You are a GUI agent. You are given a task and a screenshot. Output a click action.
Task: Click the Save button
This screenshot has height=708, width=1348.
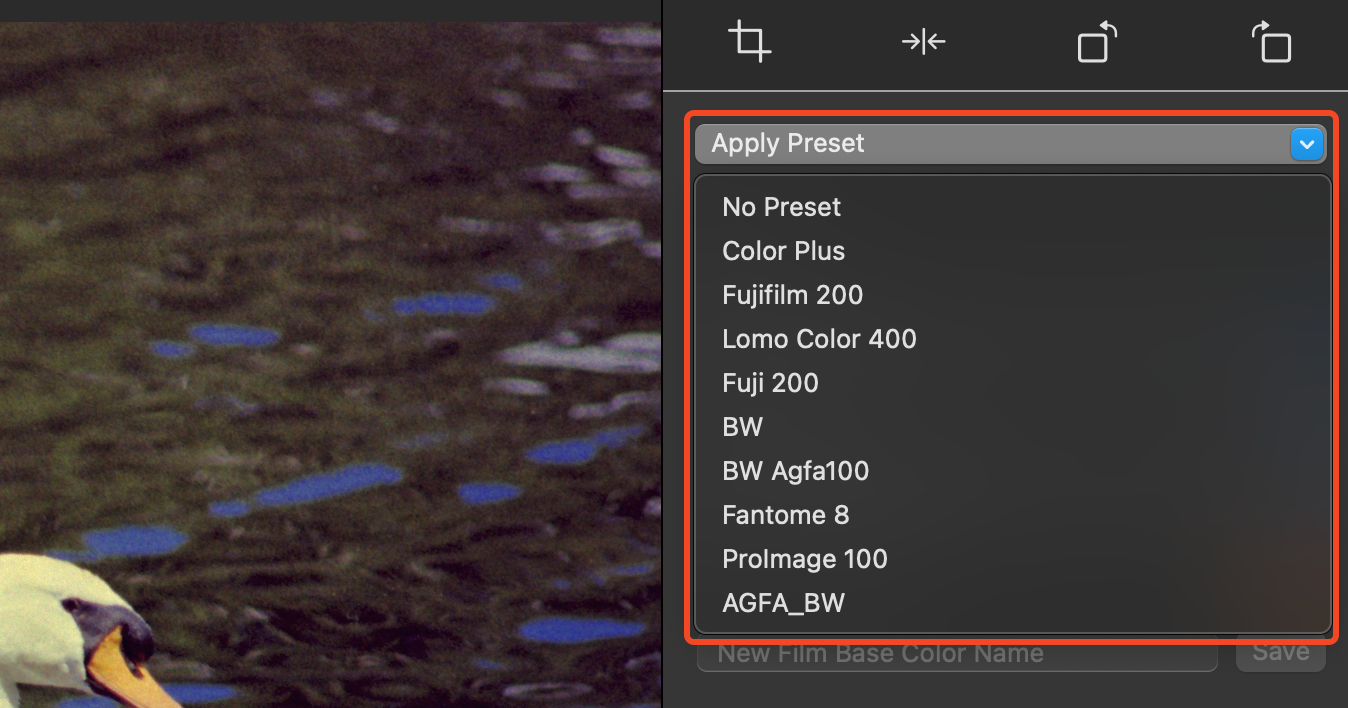[1280, 650]
